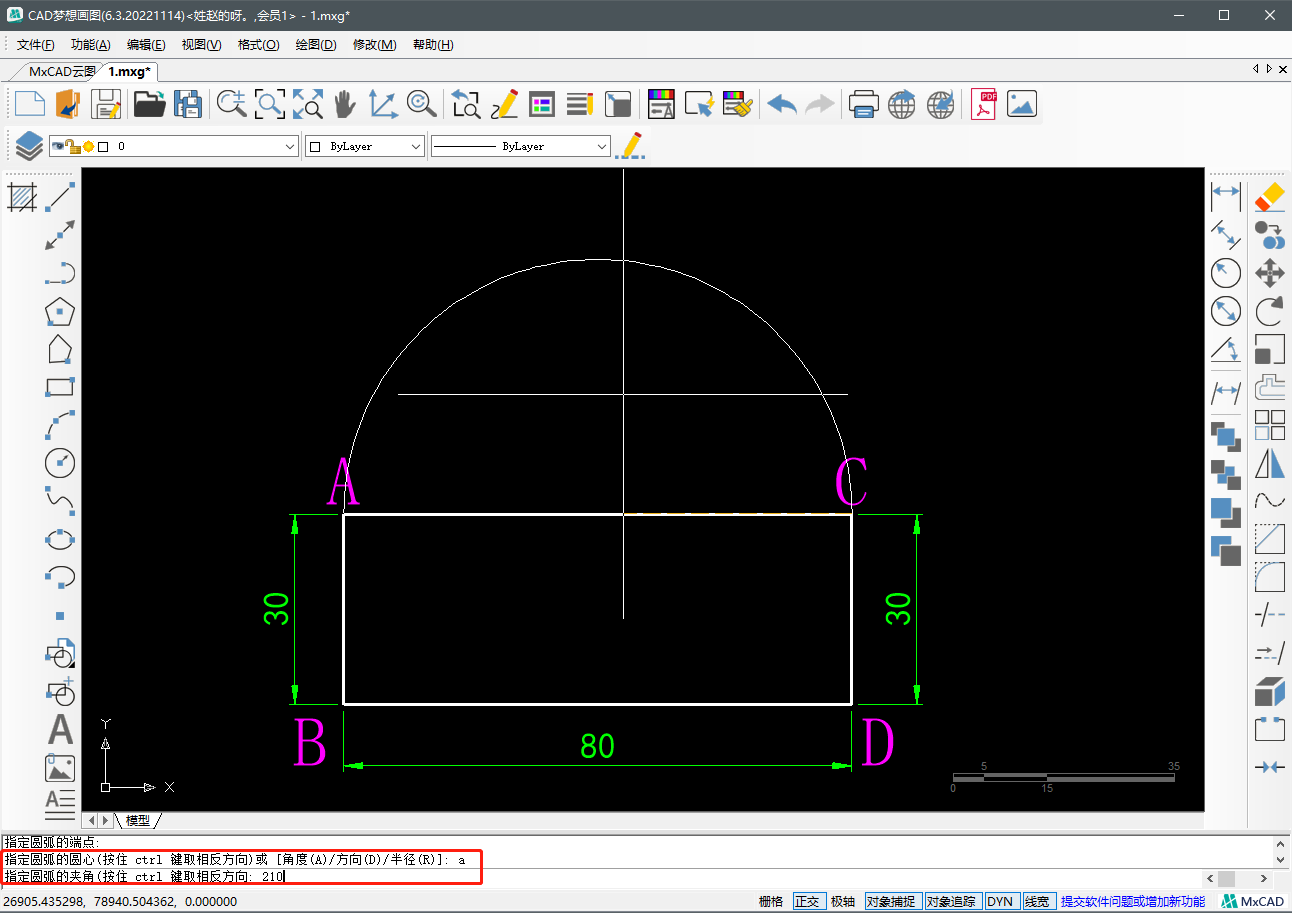Toggle DYN dynamic input
Image resolution: width=1292 pixels, height=913 pixels.
[1000, 901]
